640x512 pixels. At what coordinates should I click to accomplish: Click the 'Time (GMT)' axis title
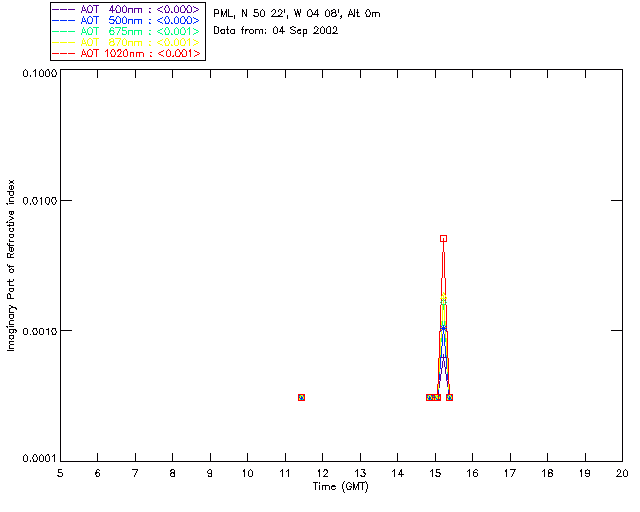coord(340,487)
